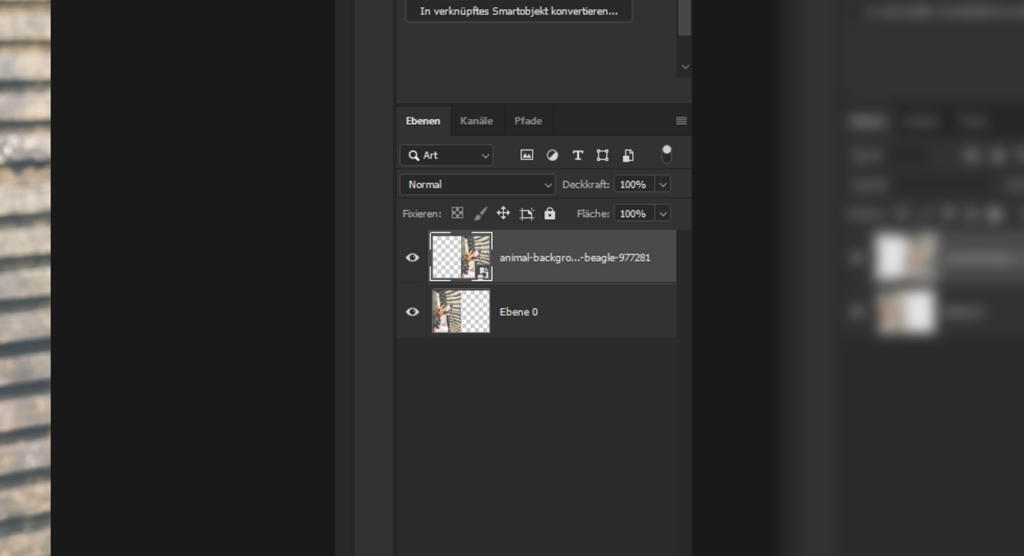The height and width of the screenshot is (556, 1024).
Task: Click prevent artboard auto-nesting lock icon
Action: [526, 213]
